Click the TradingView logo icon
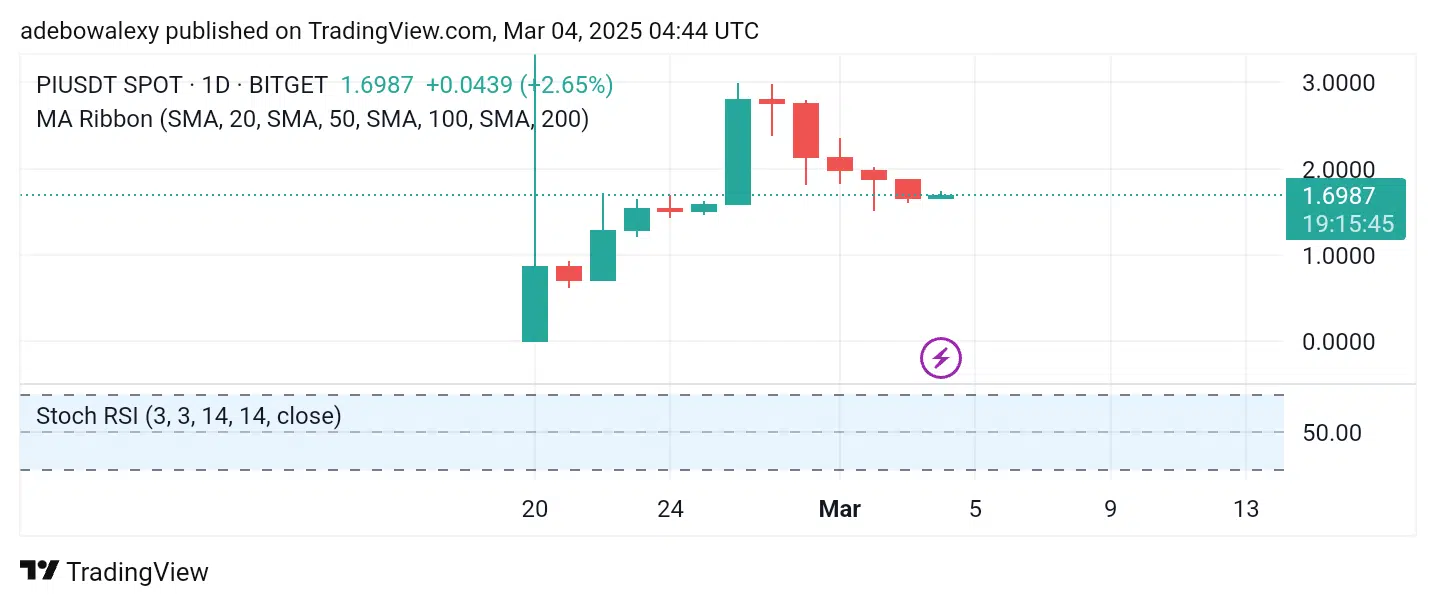Image resolution: width=1436 pixels, height=606 pixels. point(40,572)
